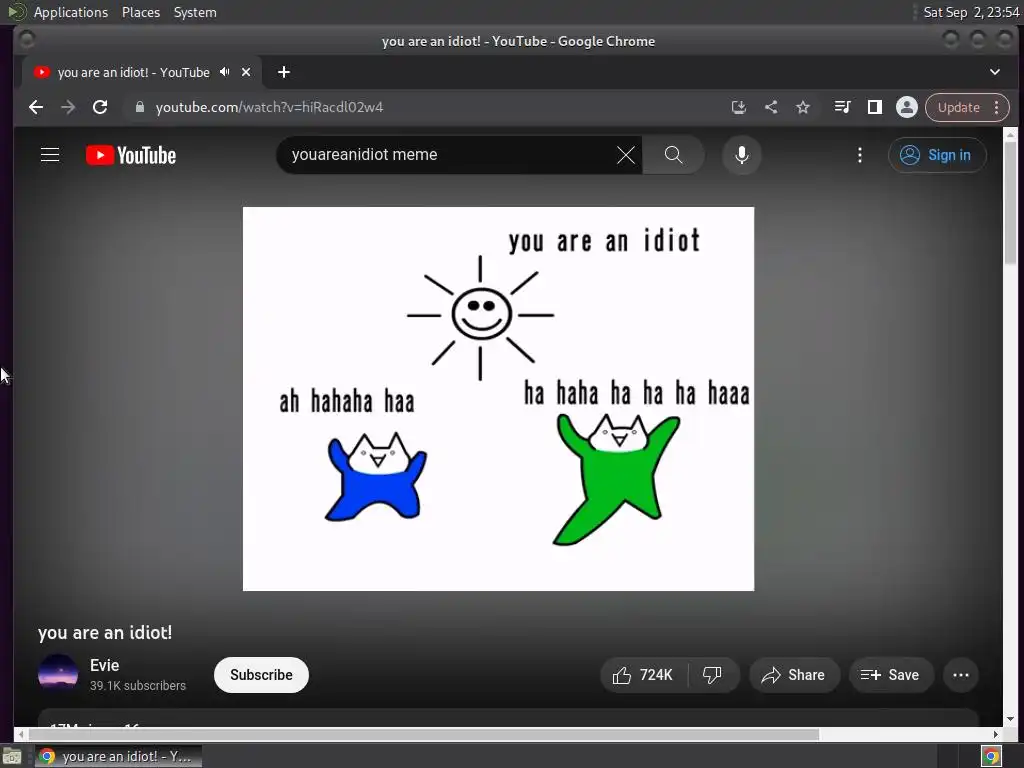1024x768 pixels.
Task: Click the browser forward arrow
Action: click(x=68, y=107)
